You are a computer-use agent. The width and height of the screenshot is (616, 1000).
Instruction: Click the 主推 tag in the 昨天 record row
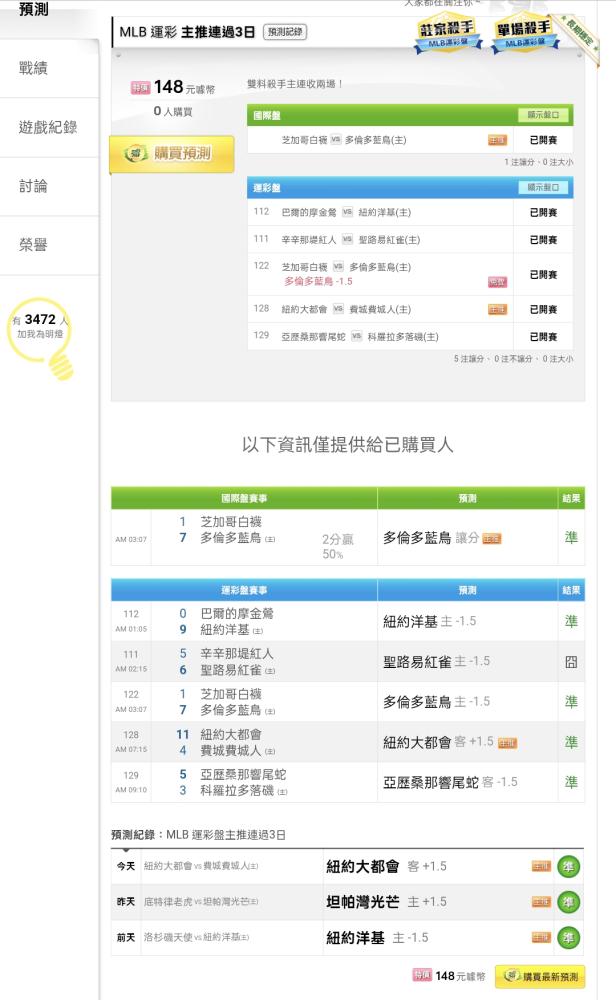point(541,902)
